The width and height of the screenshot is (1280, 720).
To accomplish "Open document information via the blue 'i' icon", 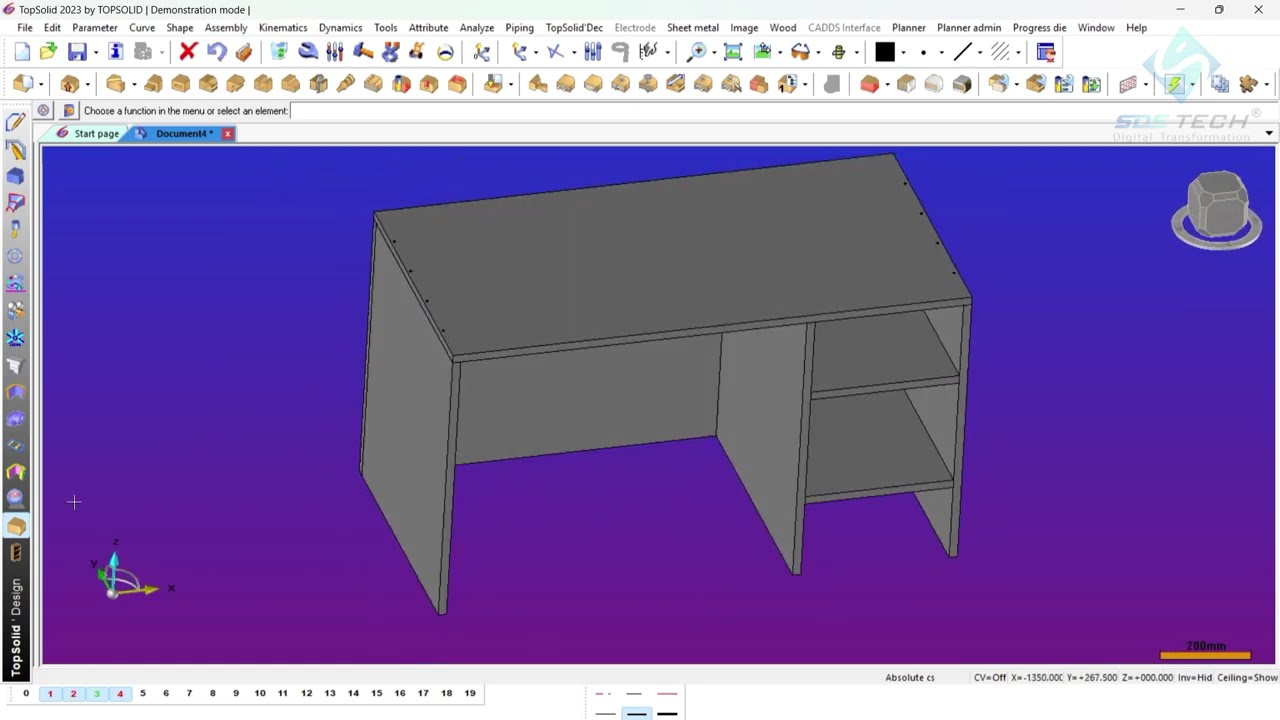I will pyautogui.click(x=116, y=52).
